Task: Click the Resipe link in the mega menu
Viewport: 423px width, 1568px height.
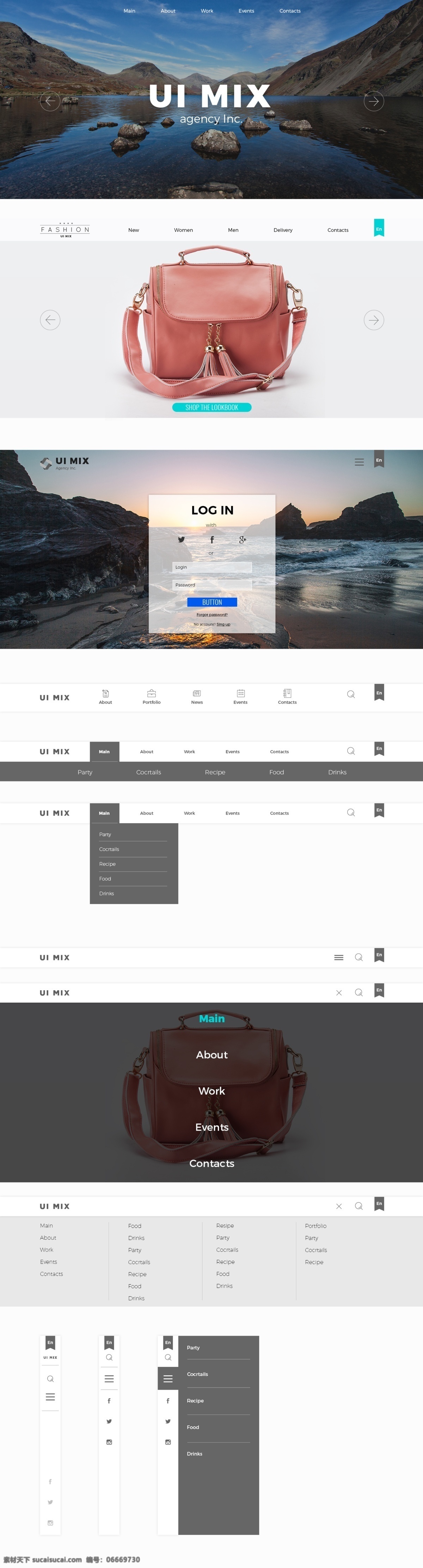Action: pos(225,1225)
